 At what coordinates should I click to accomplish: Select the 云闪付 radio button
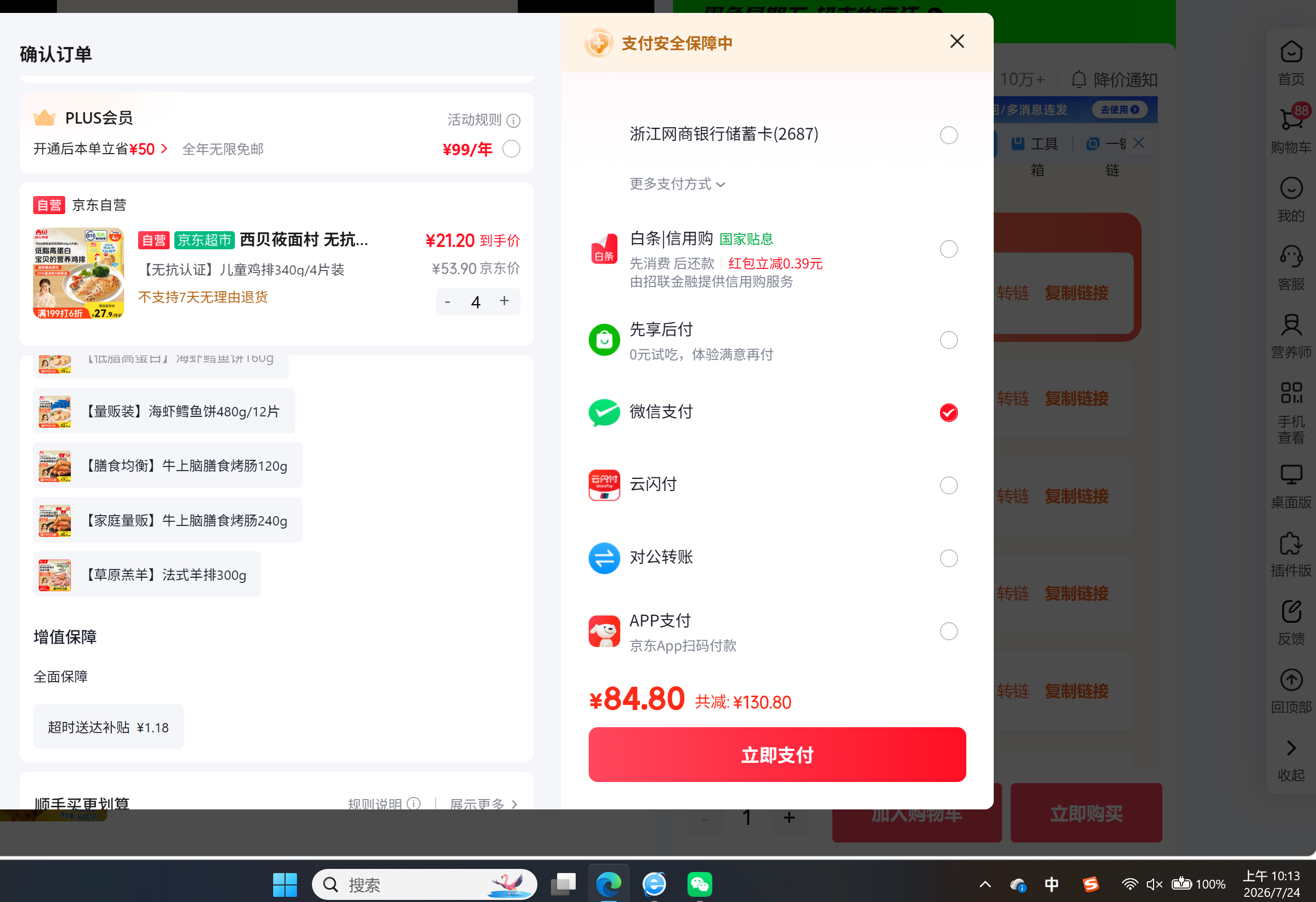click(949, 485)
